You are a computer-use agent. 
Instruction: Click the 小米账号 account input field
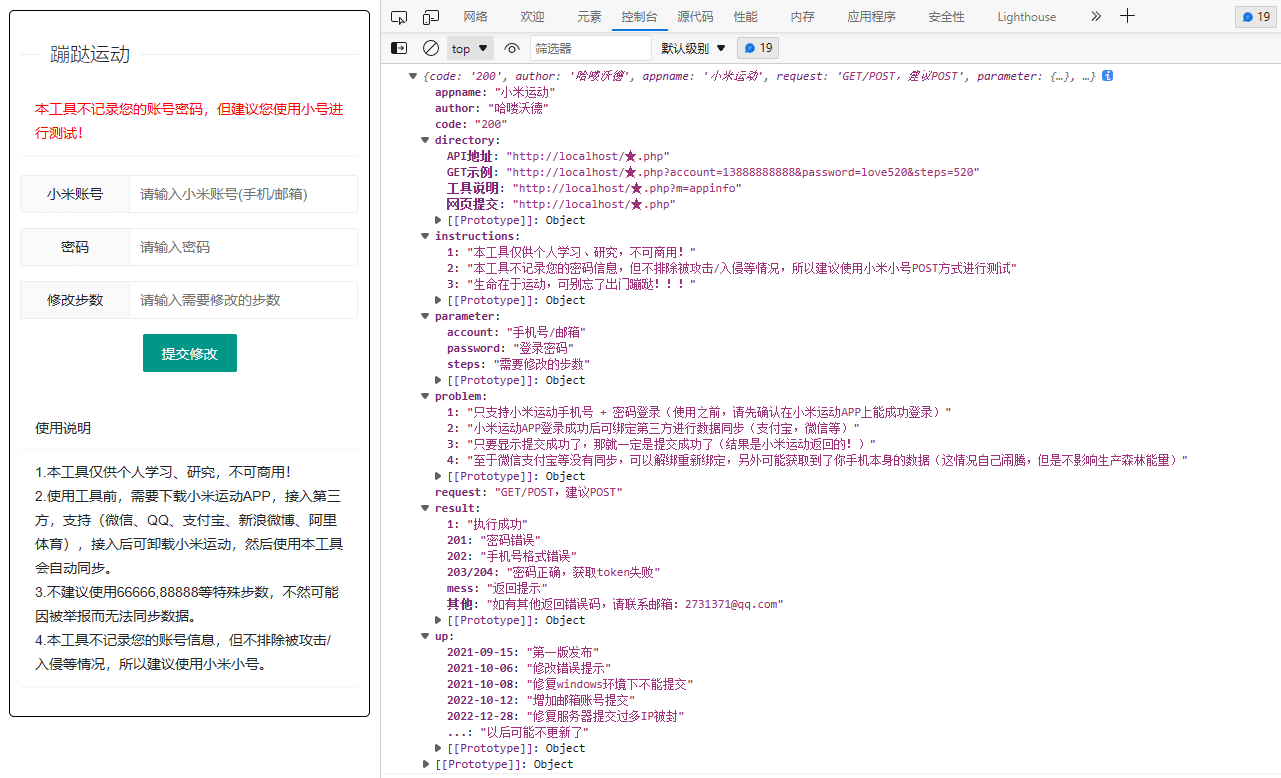[243, 194]
